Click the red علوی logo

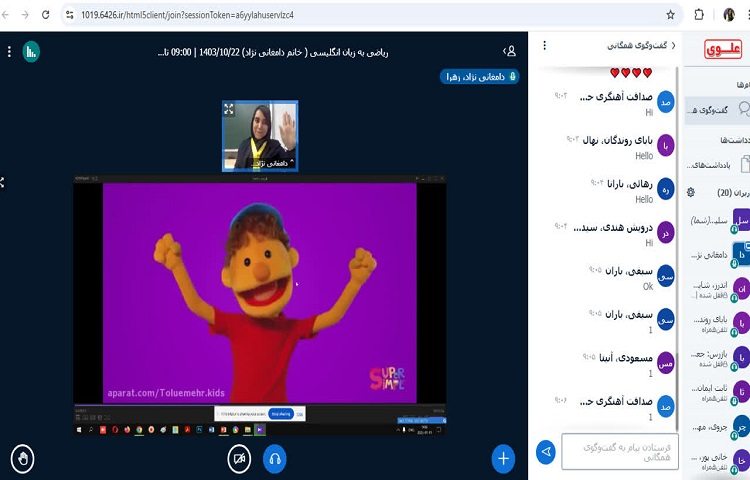pos(723,49)
